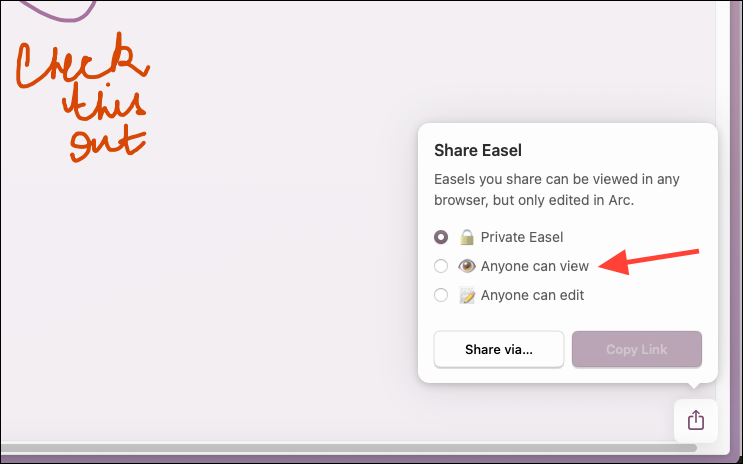Enable the Anyone can view radio option
The height and width of the screenshot is (464, 743).
coord(441,266)
